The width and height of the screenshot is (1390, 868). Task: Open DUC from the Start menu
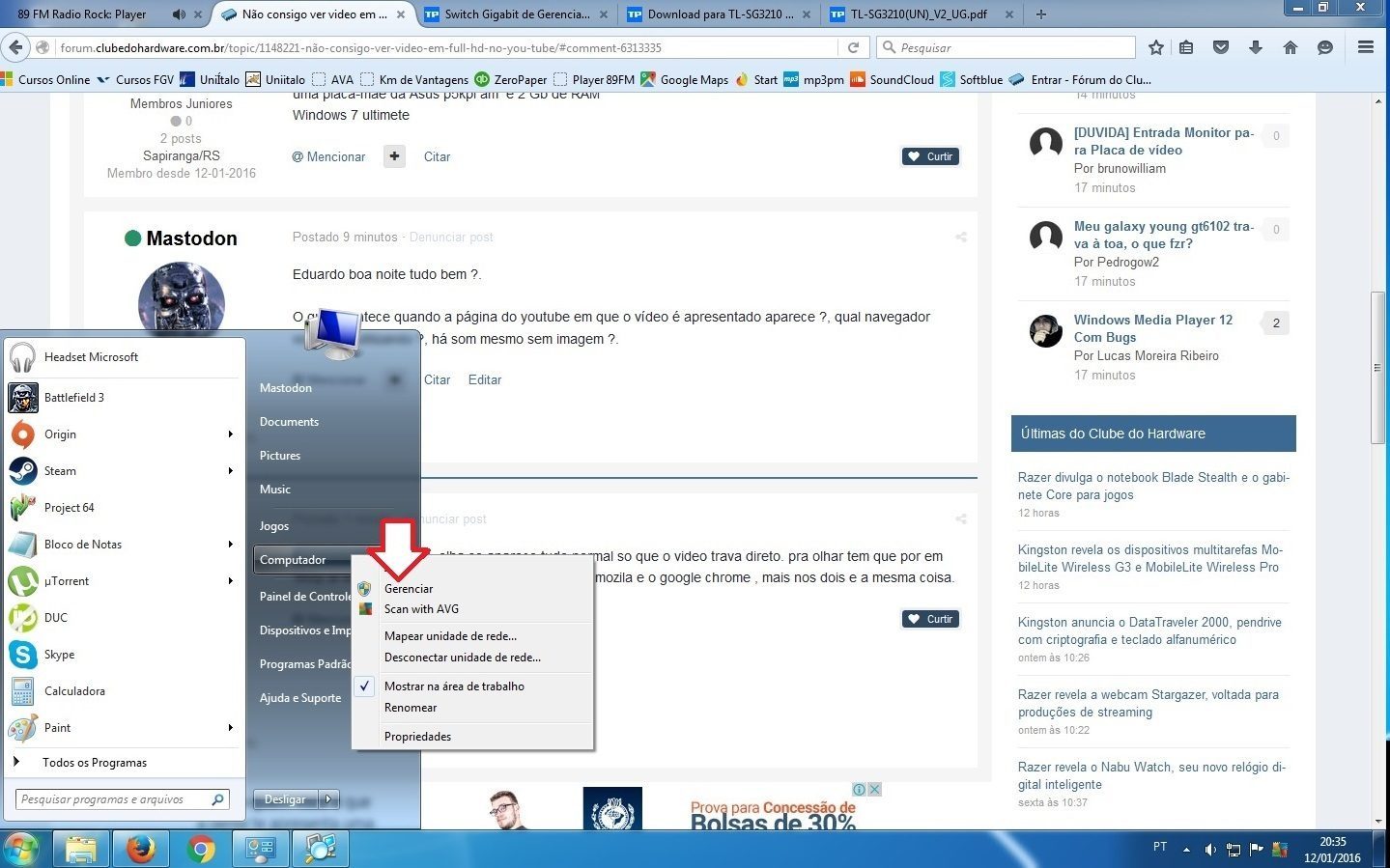tap(123, 617)
